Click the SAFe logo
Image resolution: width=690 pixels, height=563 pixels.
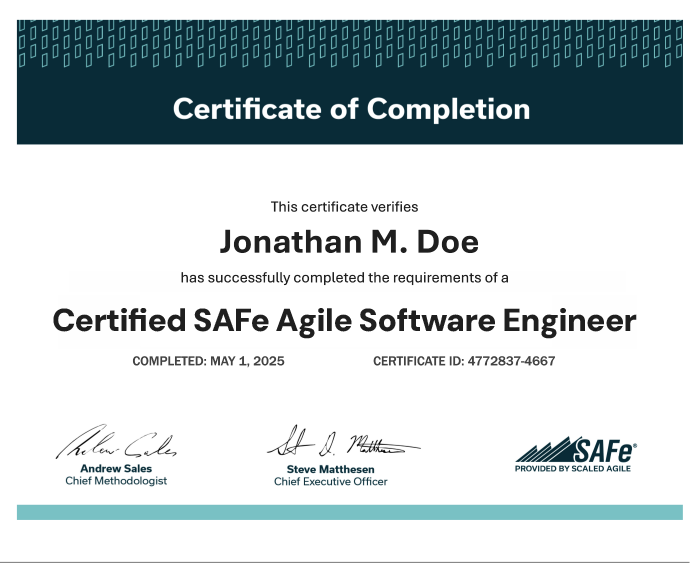(x=575, y=453)
